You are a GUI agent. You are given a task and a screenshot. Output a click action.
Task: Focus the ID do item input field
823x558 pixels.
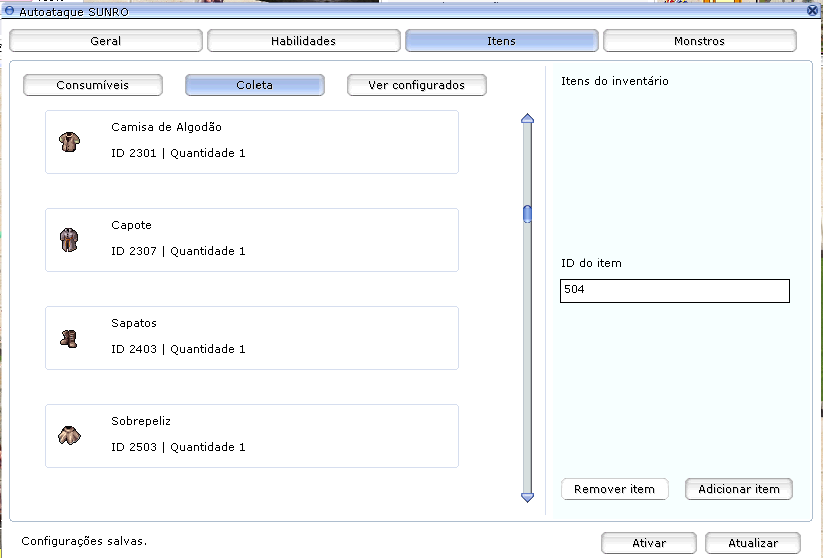[x=674, y=291]
